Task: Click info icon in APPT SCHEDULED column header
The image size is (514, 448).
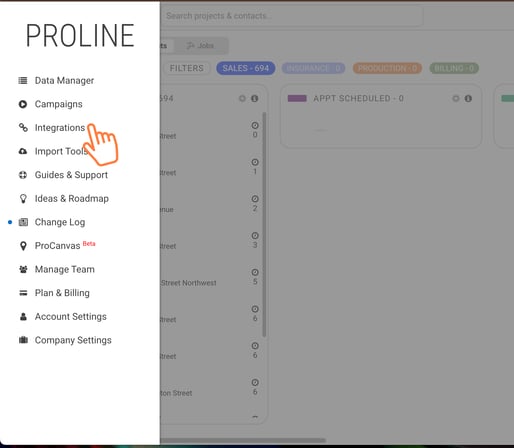Action: tap(468, 98)
